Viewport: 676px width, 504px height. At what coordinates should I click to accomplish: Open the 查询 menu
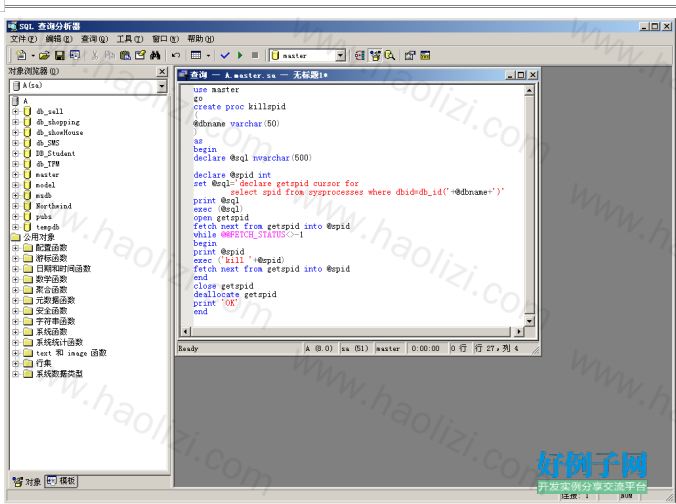pos(94,39)
